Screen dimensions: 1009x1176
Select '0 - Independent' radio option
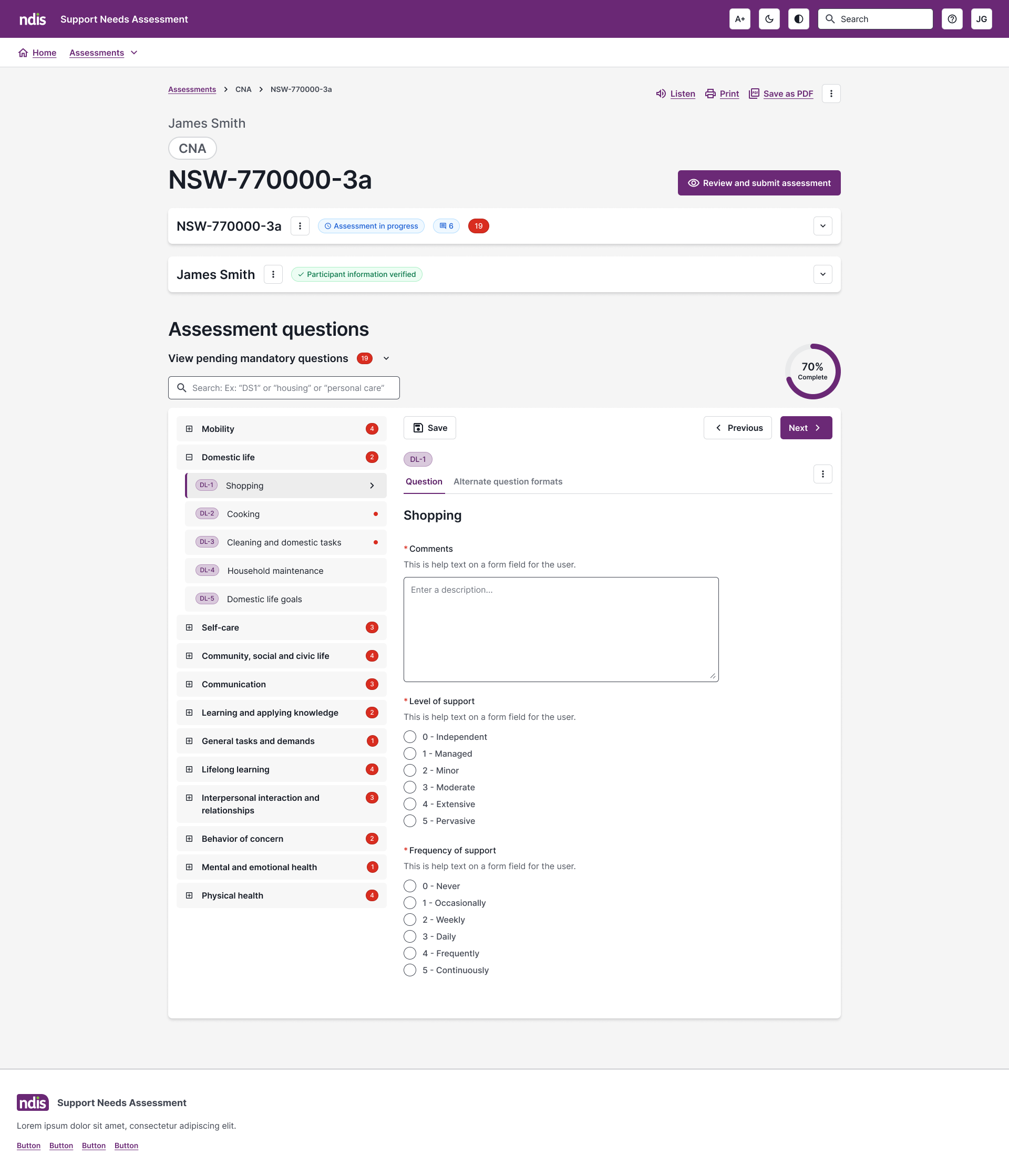[x=410, y=737]
